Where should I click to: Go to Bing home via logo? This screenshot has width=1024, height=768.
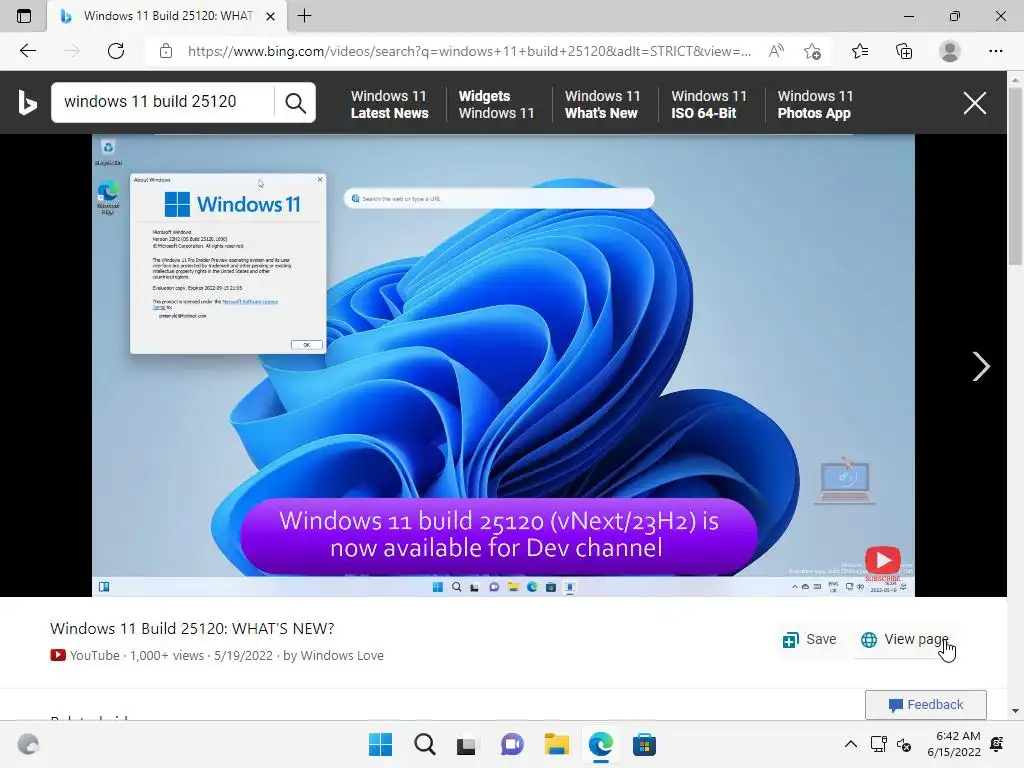click(x=27, y=103)
